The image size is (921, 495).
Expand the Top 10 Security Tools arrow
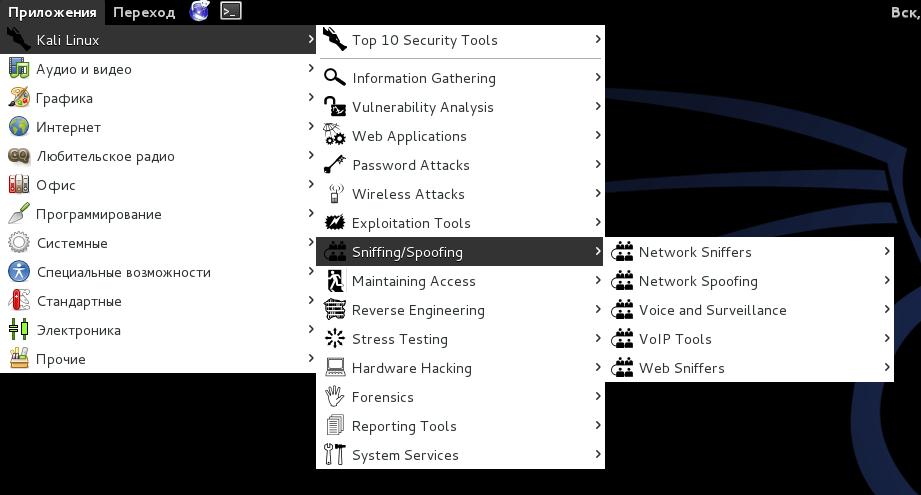point(598,40)
